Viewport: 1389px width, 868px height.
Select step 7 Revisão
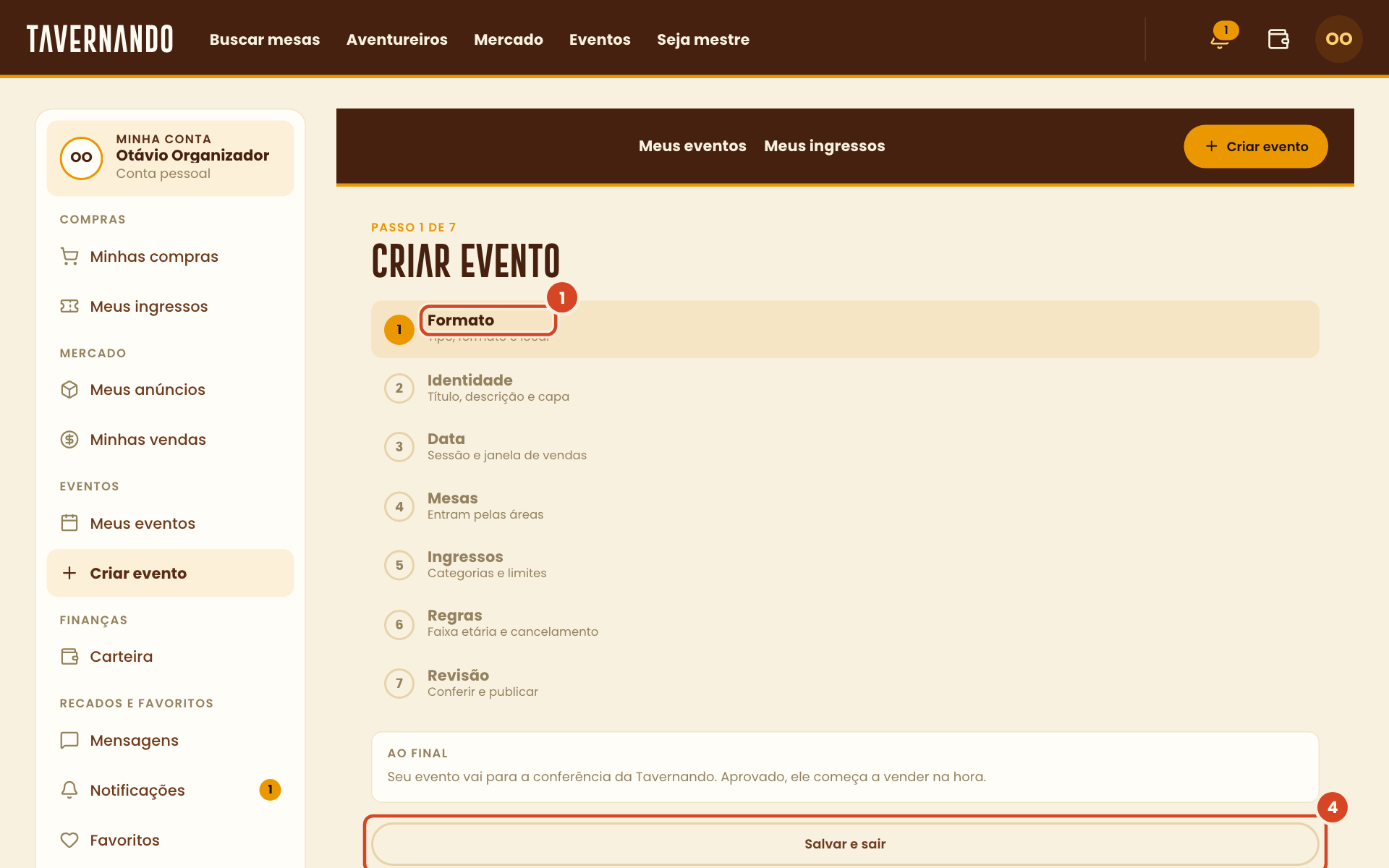[845, 683]
